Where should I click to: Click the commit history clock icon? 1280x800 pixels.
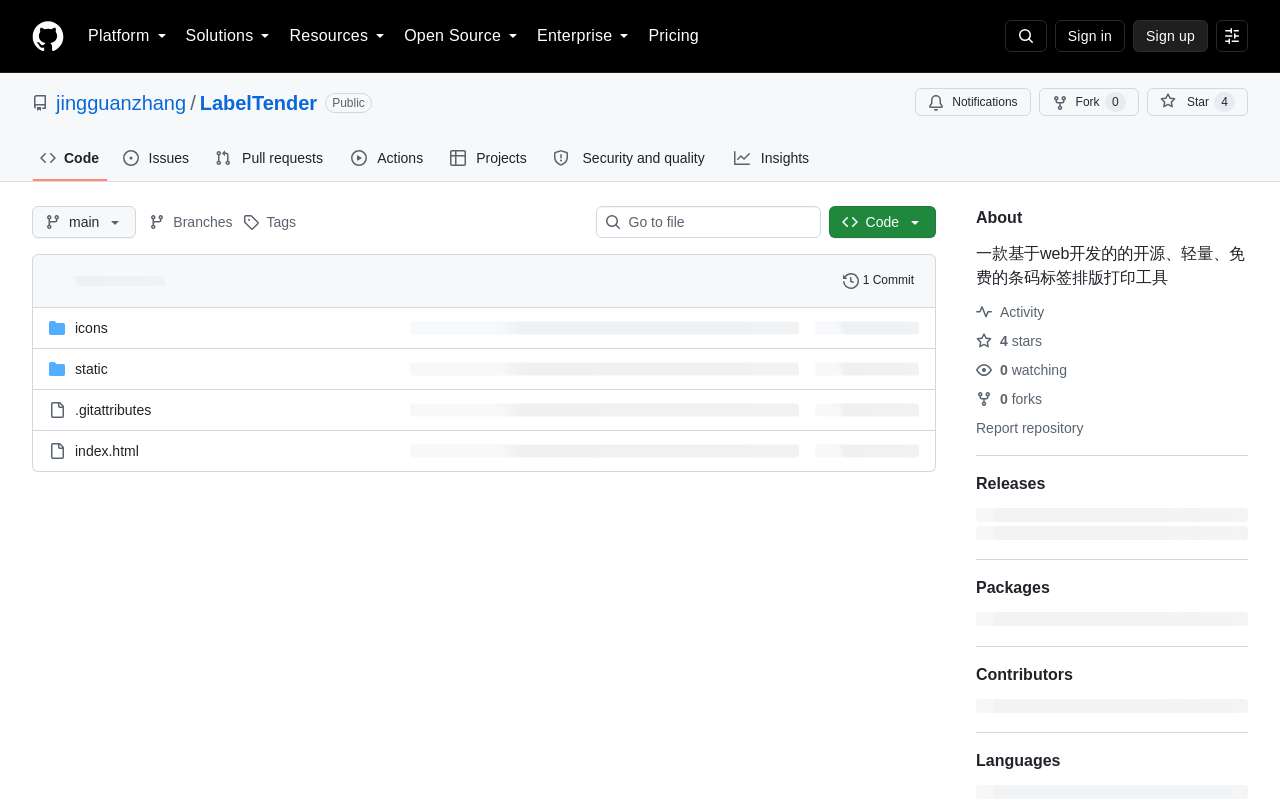(x=851, y=281)
